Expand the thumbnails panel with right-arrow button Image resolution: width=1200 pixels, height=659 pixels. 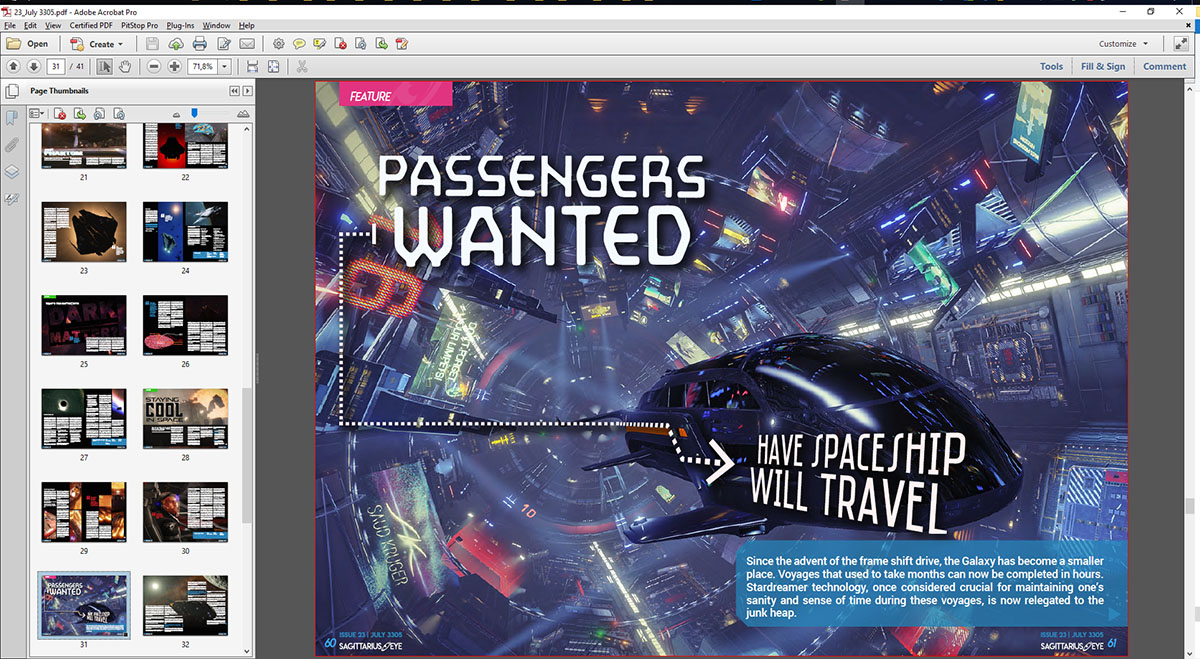click(247, 91)
